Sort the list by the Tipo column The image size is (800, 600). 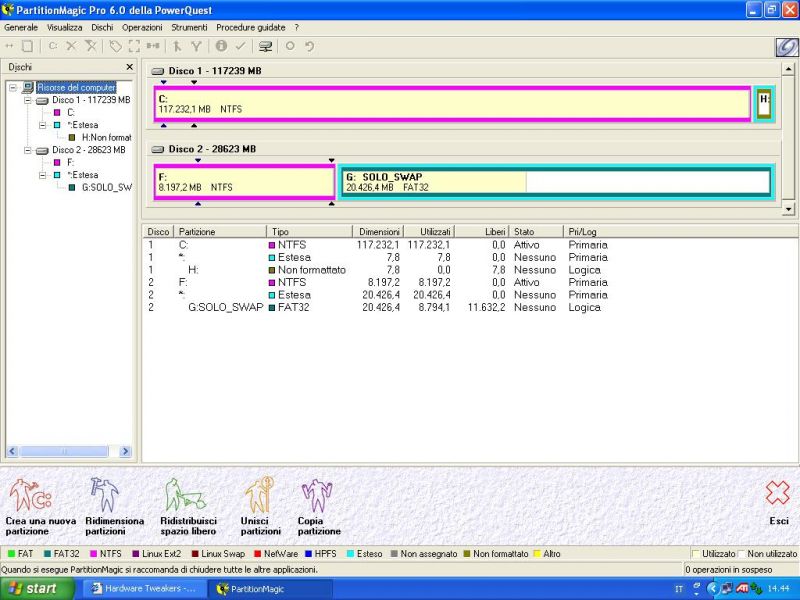pos(309,232)
